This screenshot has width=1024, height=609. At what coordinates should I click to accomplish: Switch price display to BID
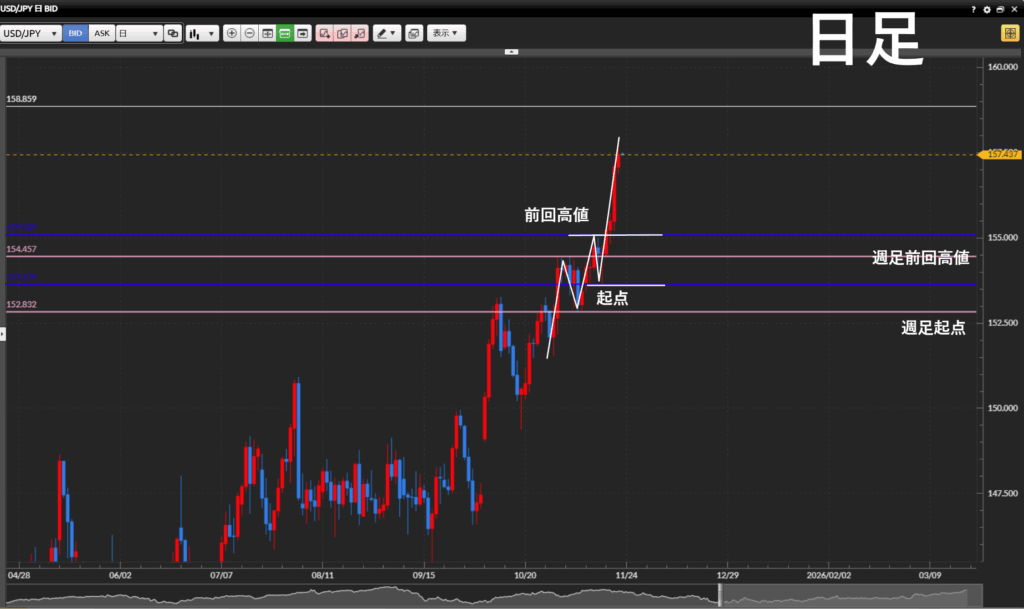75,33
